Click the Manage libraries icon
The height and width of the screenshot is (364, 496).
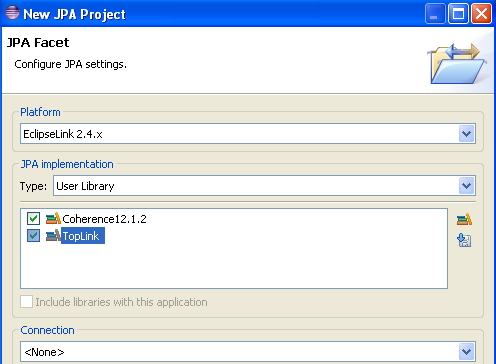tap(464, 219)
